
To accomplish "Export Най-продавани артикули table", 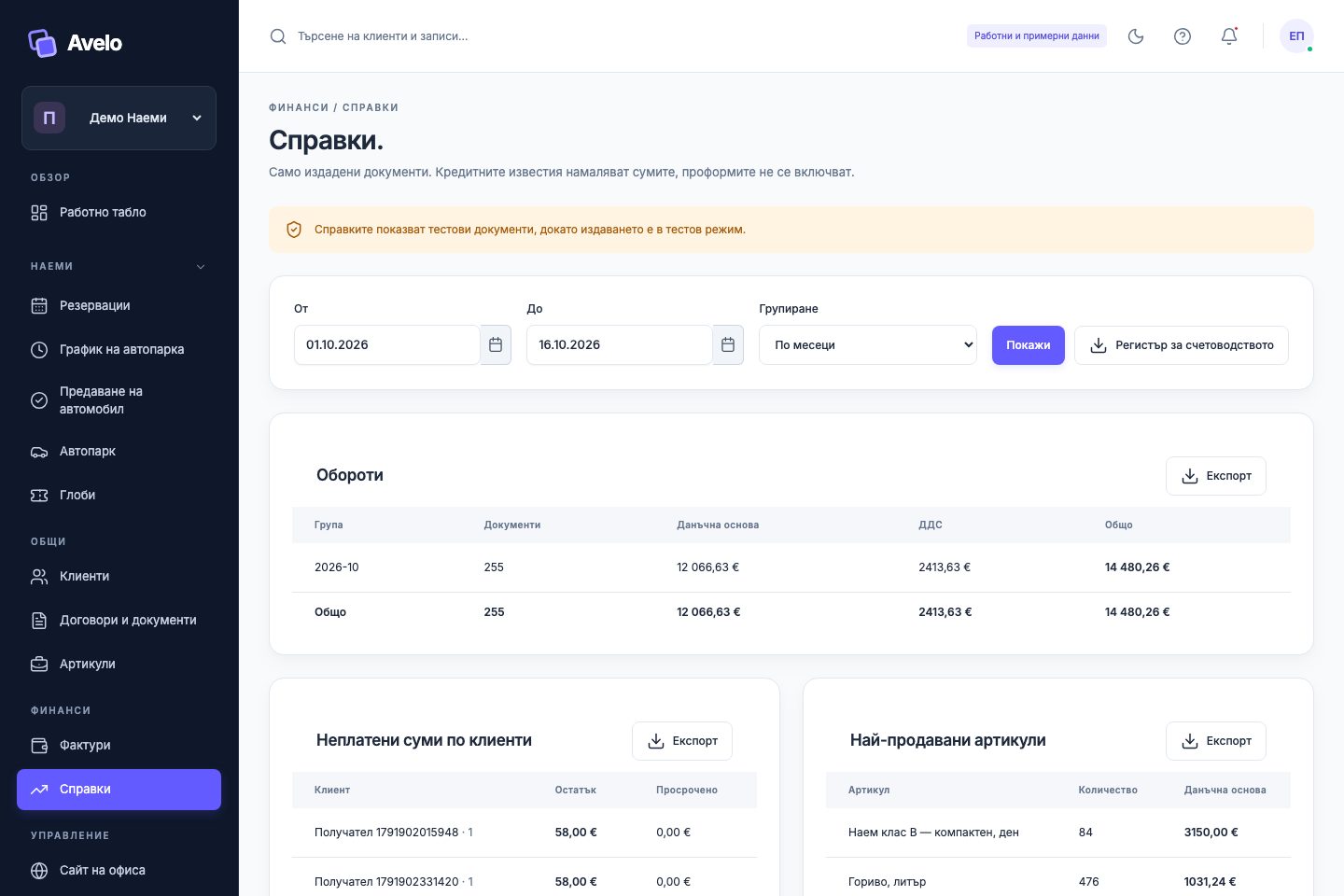I will pos(1216,741).
